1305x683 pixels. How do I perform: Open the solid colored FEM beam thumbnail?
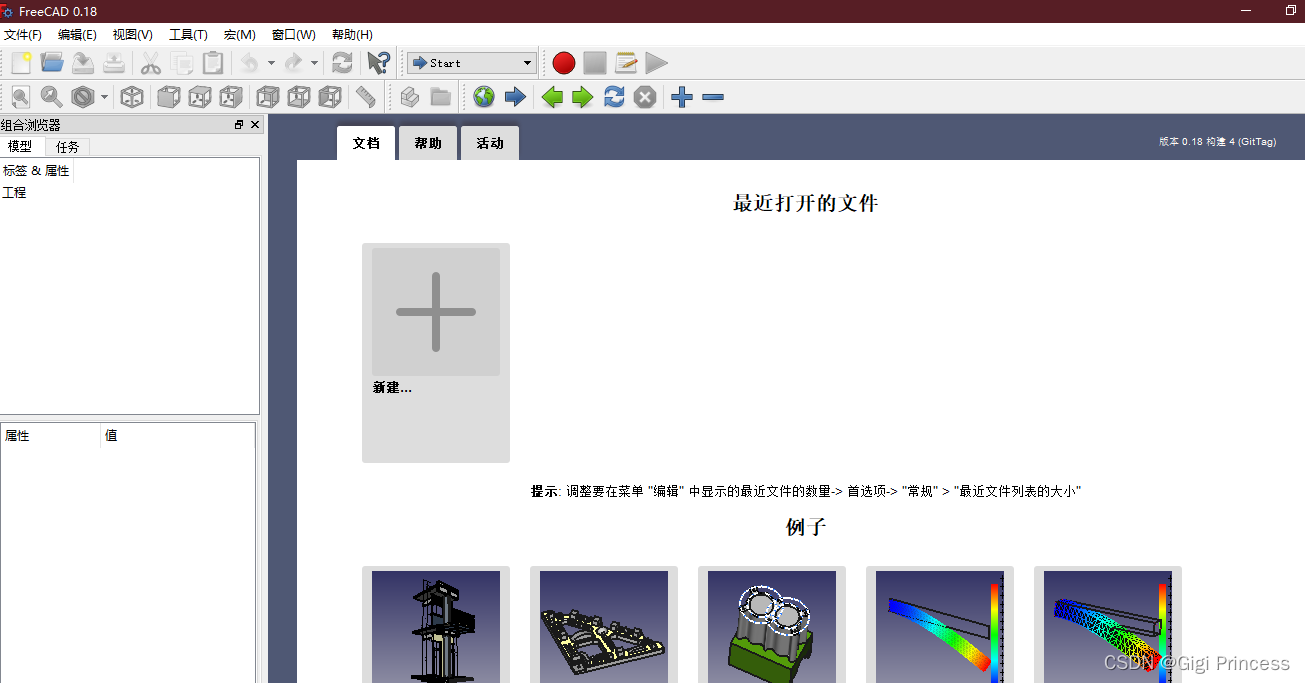pos(940,627)
